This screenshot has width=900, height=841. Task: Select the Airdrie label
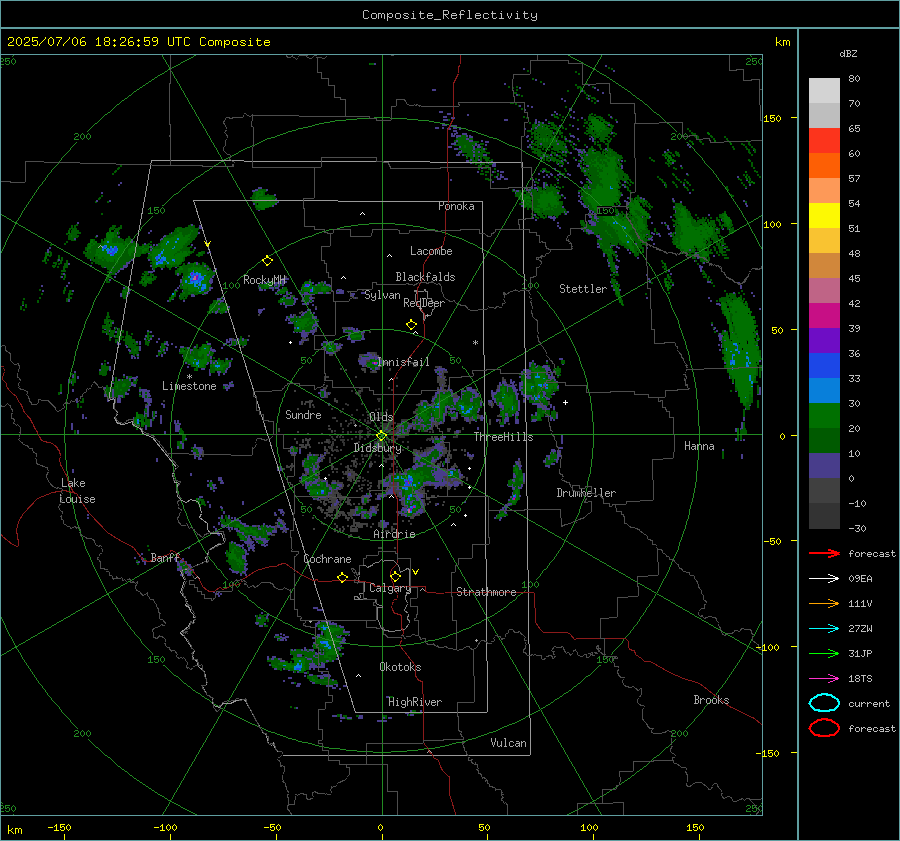tap(394, 534)
